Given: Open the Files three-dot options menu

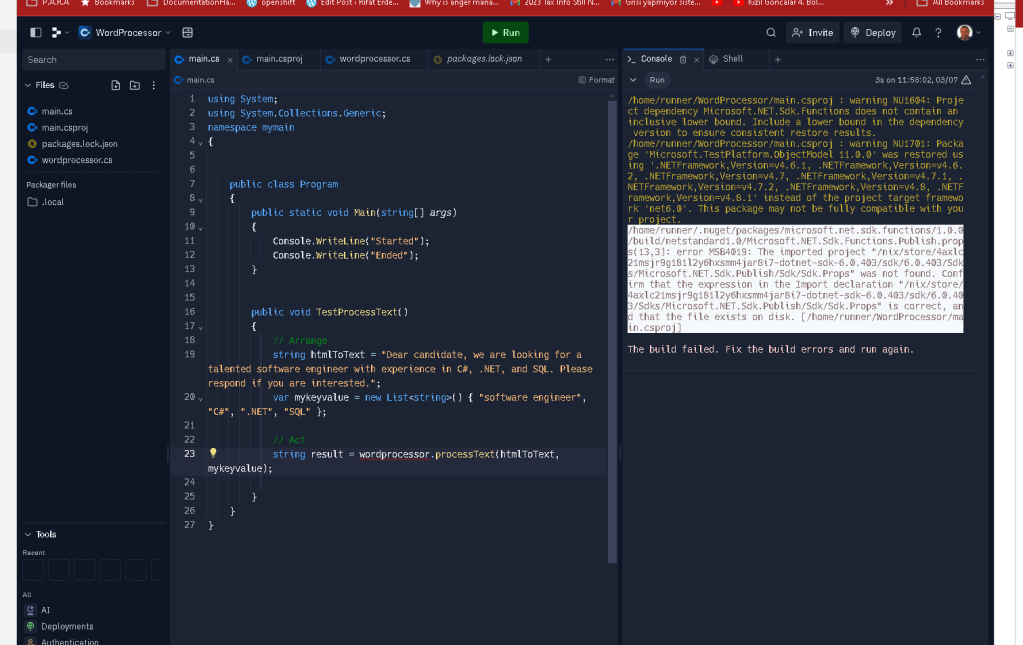Looking at the screenshot, I should 153,85.
